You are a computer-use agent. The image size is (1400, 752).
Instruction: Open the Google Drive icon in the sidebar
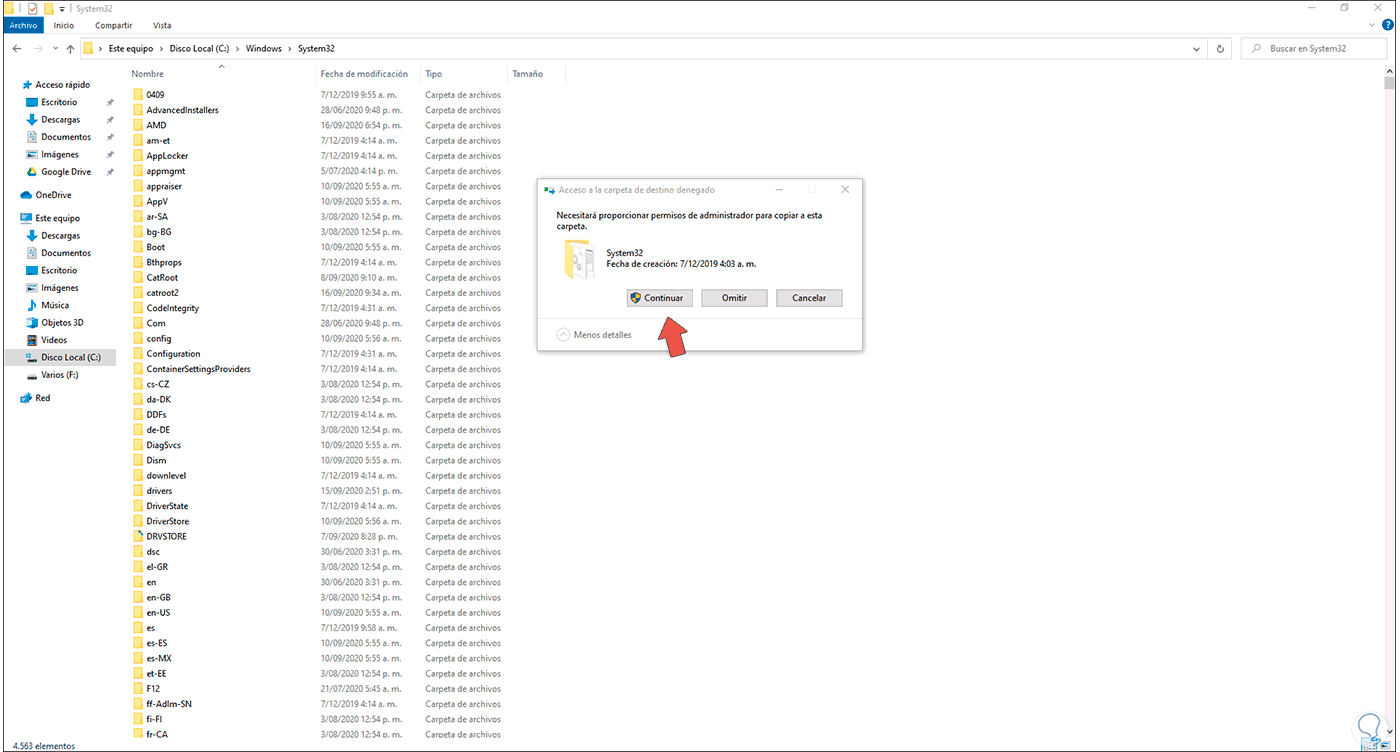pyautogui.click(x=32, y=172)
